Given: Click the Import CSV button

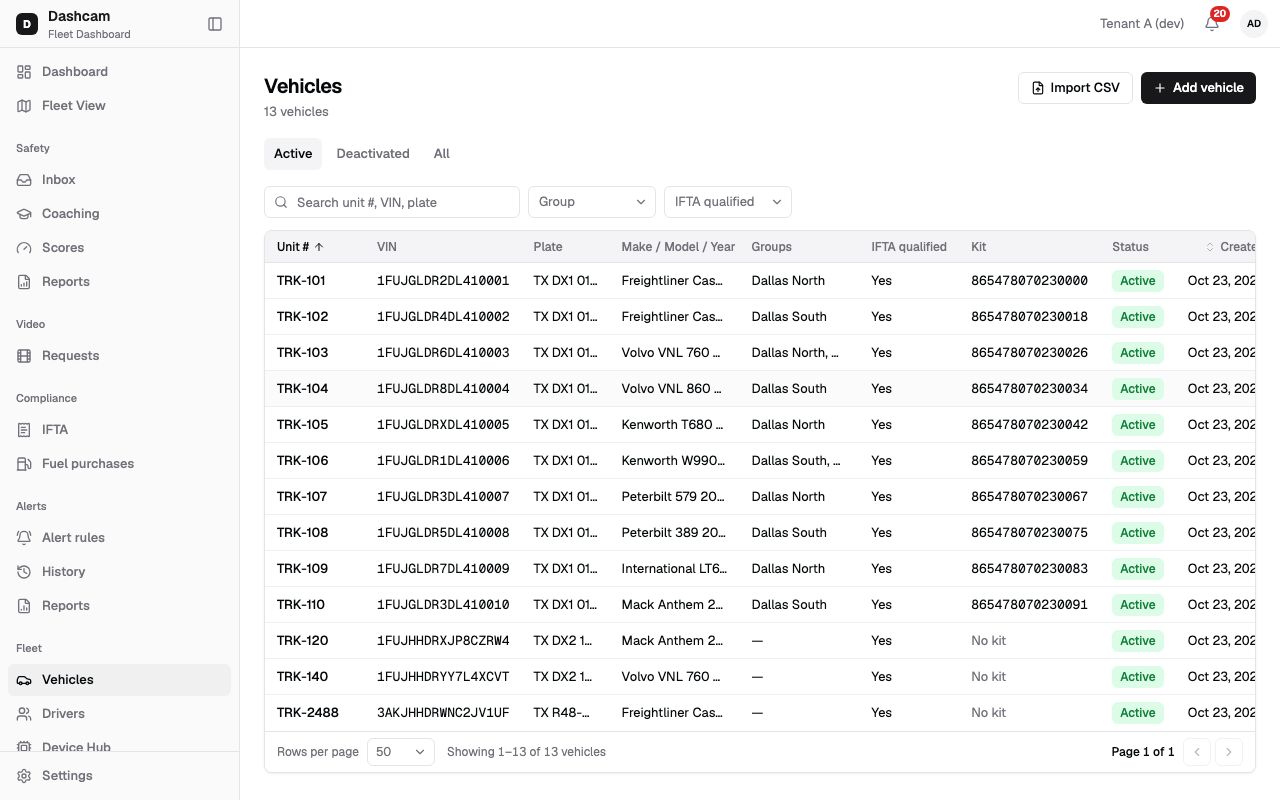Looking at the screenshot, I should click(x=1075, y=88).
